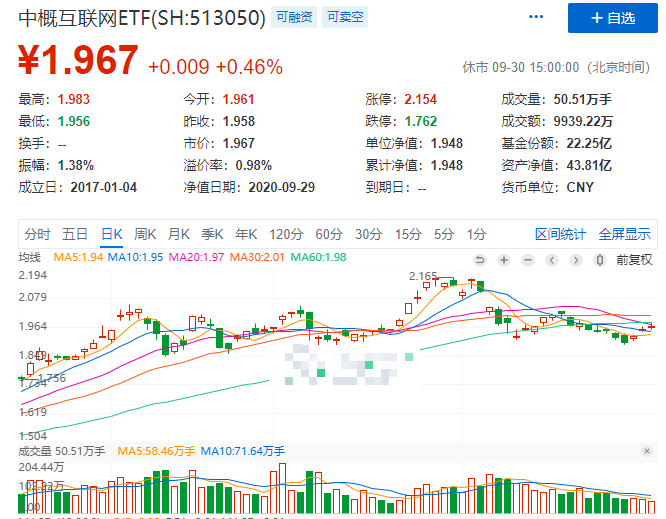Screen dimensions: 666x519
Task: Click the 溢价率 0.98% value
Action: point(254,165)
